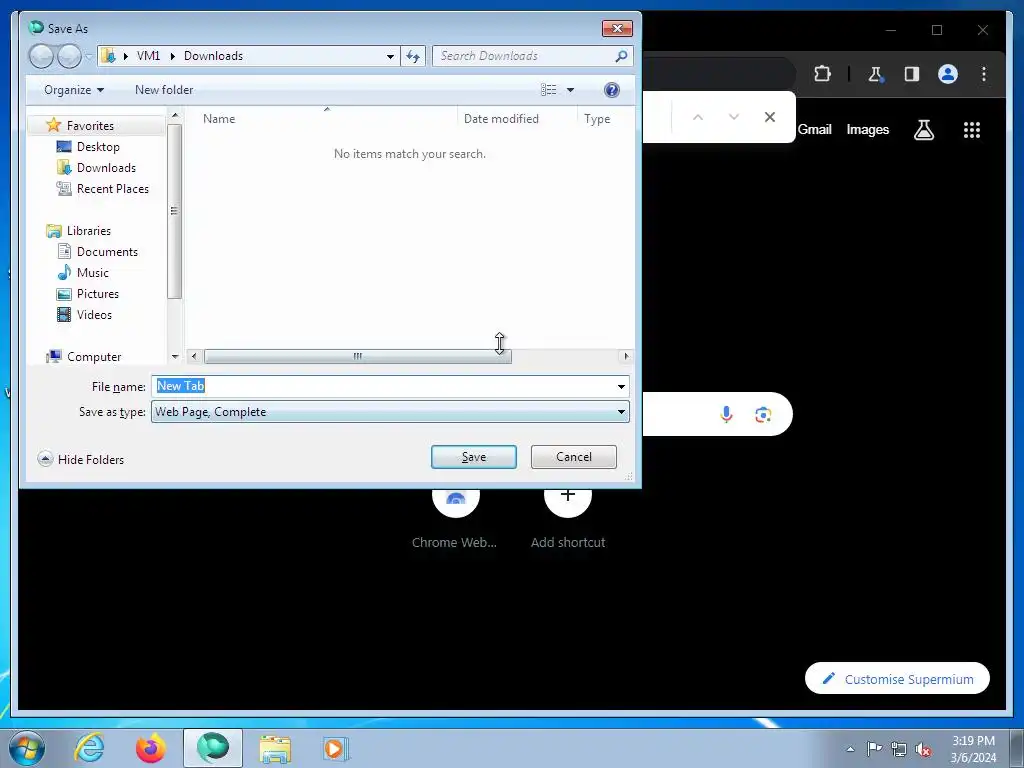Show hidden tray icons arrow
The height and width of the screenshot is (768, 1024).
click(x=850, y=749)
